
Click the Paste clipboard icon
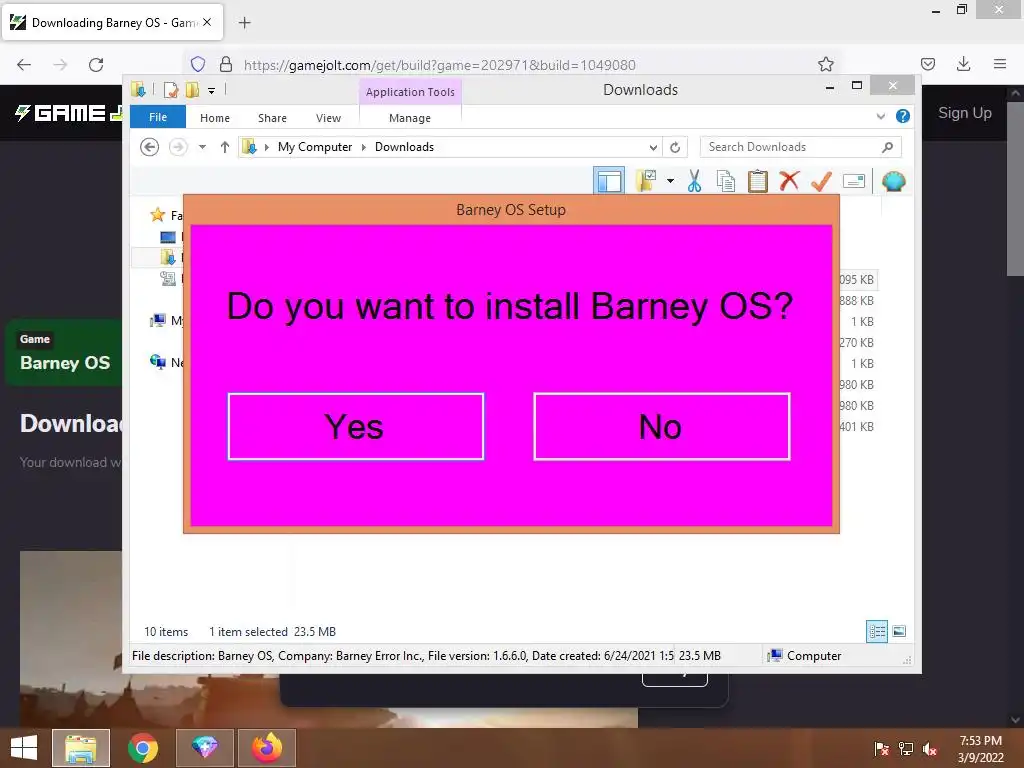pyautogui.click(x=758, y=181)
